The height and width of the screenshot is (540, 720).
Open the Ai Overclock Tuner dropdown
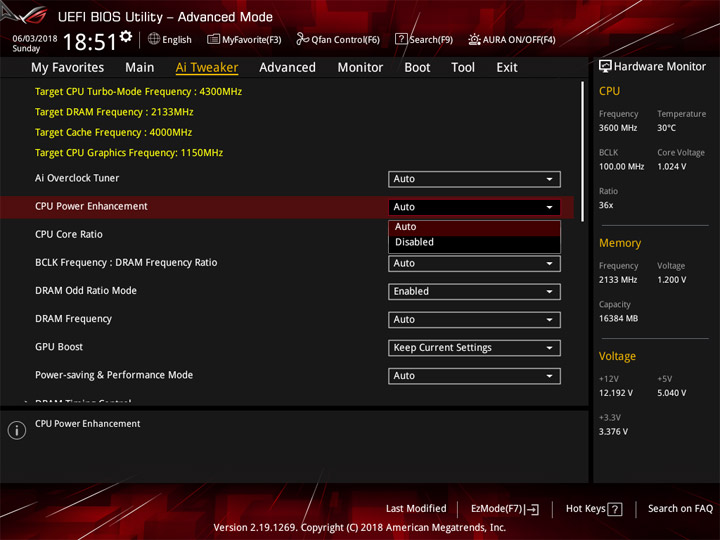coord(474,179)
